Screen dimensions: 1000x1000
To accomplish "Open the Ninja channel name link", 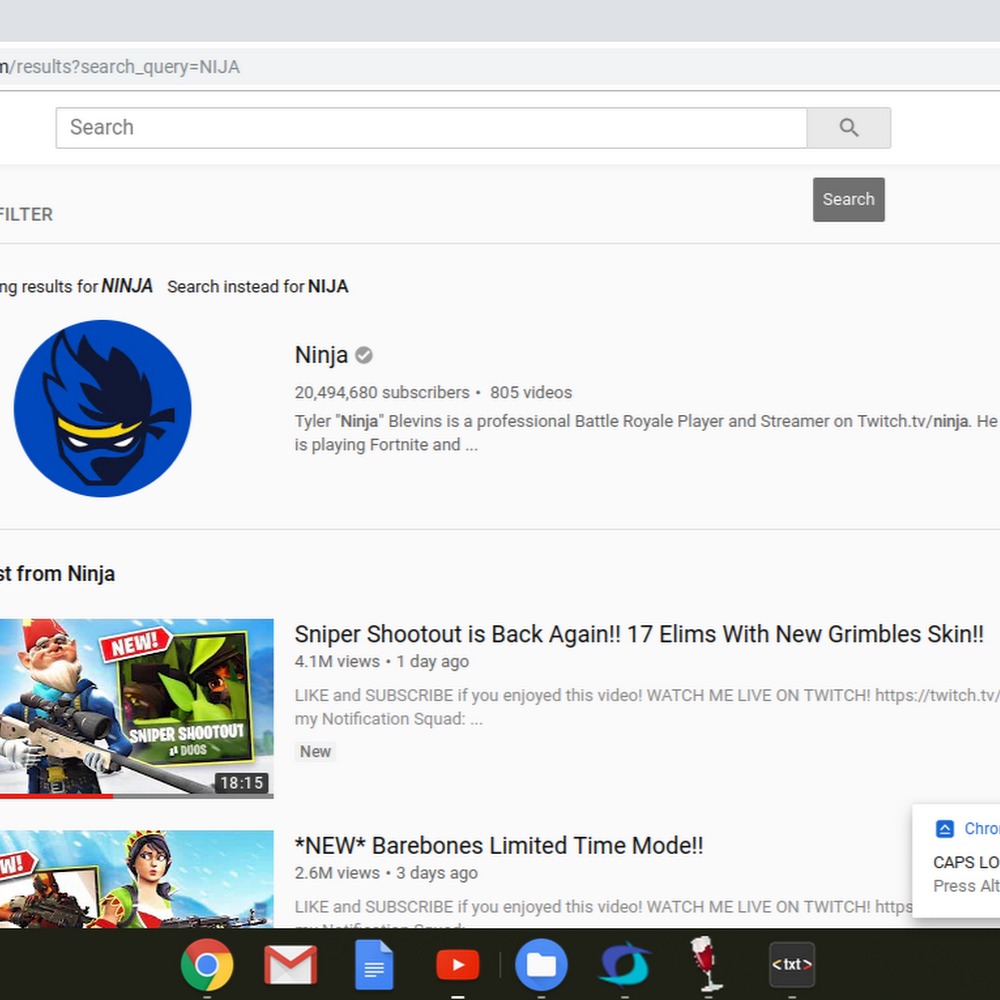I will 321,355.
